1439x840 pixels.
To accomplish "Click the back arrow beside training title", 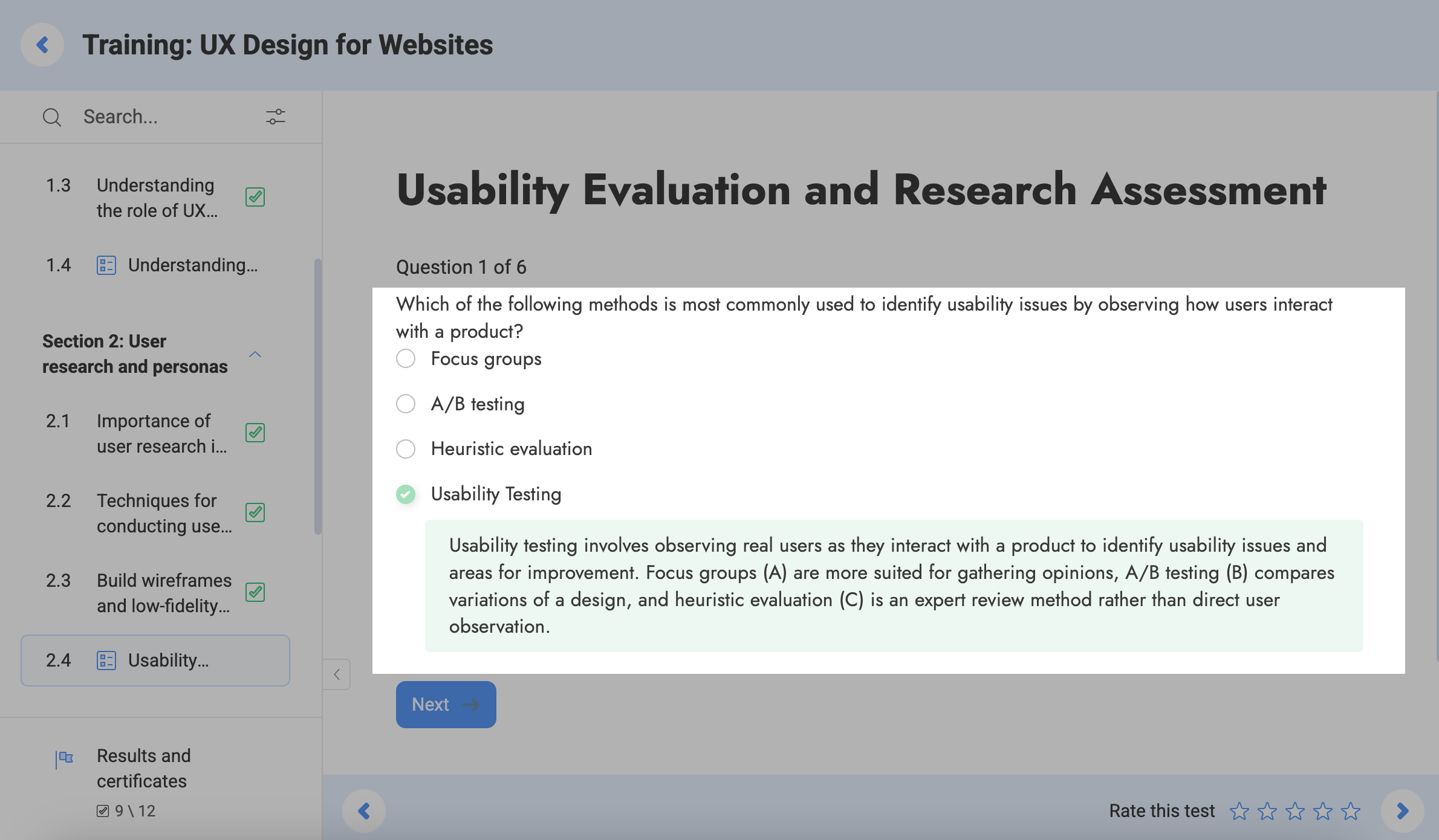I will [42, 45].
